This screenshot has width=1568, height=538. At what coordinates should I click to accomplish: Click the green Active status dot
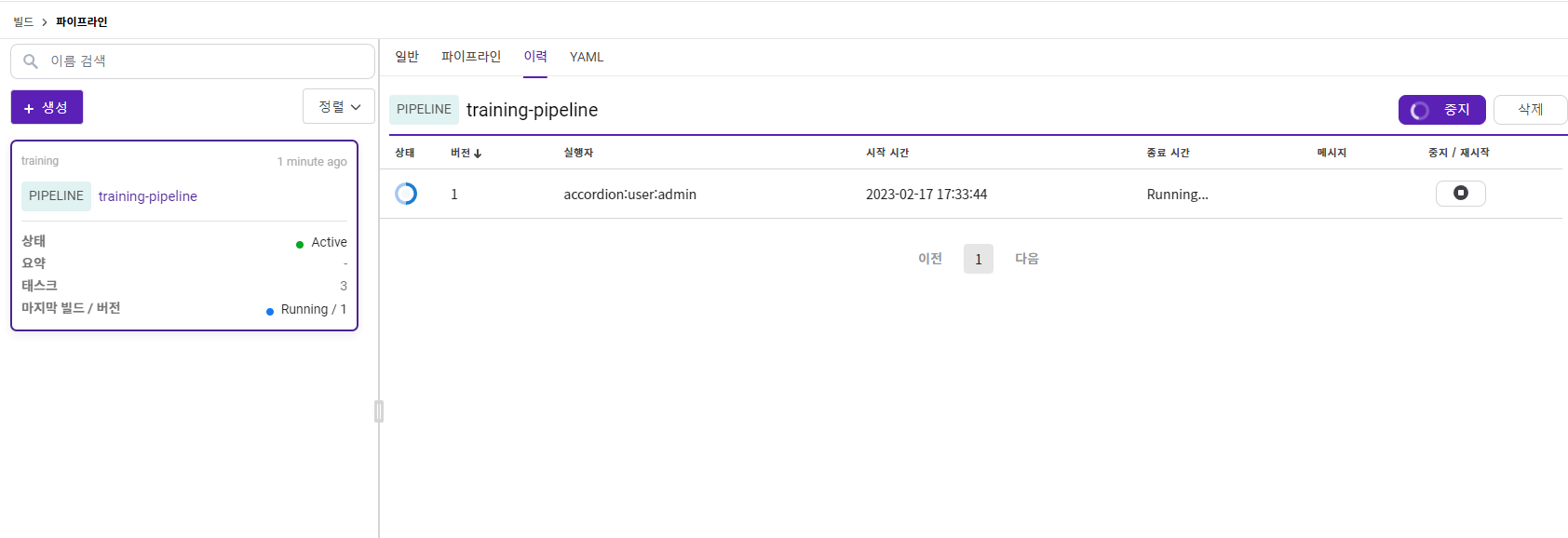click(300, 245)
